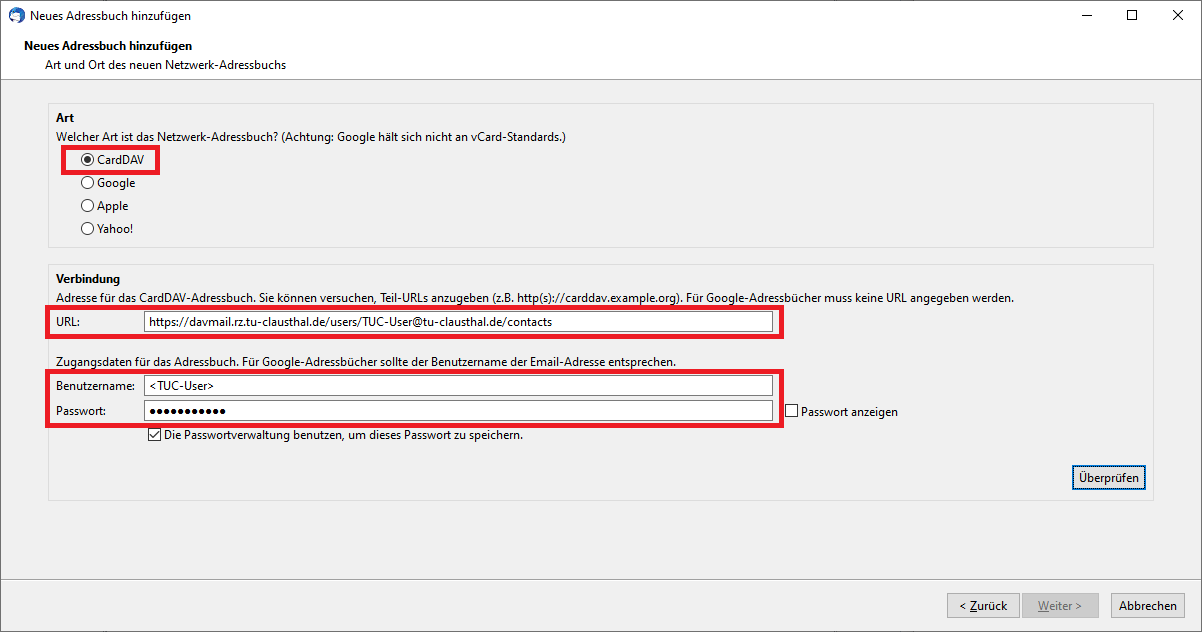Click the Weiter button
Viewport: 1202px width, 632px height.
pyautogui.click(x=1060, y=606)
